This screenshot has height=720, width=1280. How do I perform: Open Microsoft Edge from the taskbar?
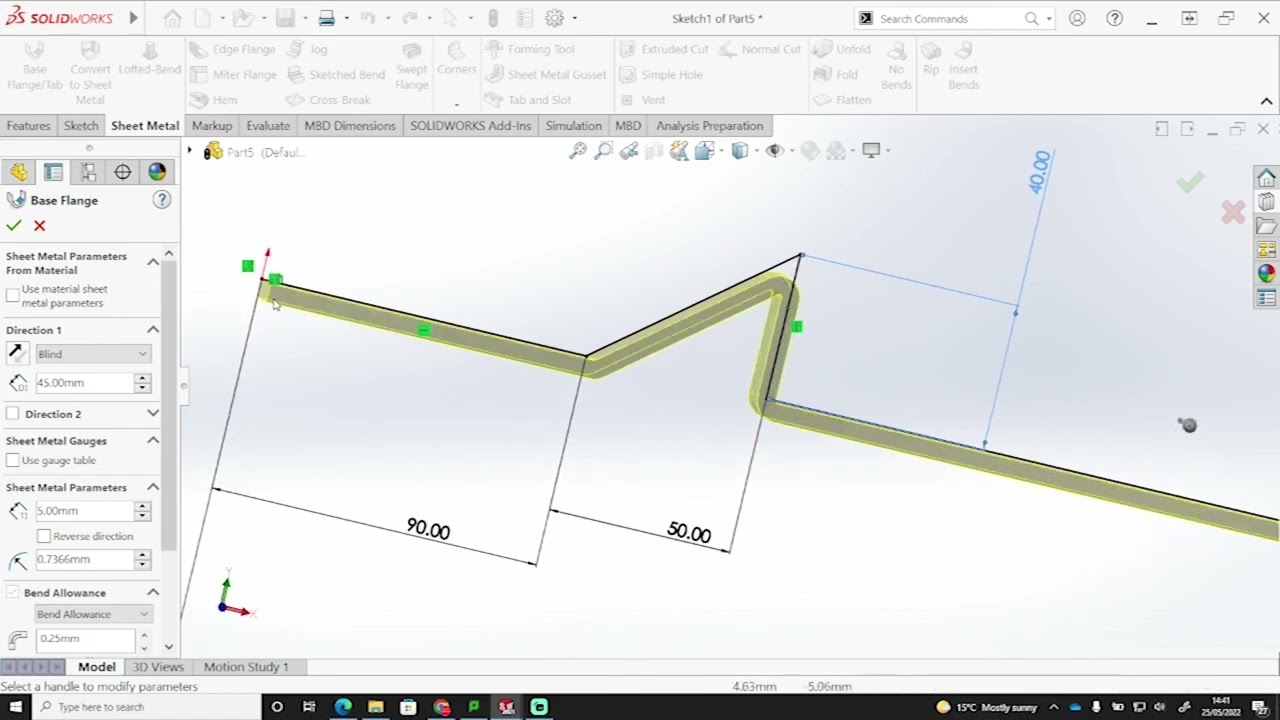click(x=343, y=707)
